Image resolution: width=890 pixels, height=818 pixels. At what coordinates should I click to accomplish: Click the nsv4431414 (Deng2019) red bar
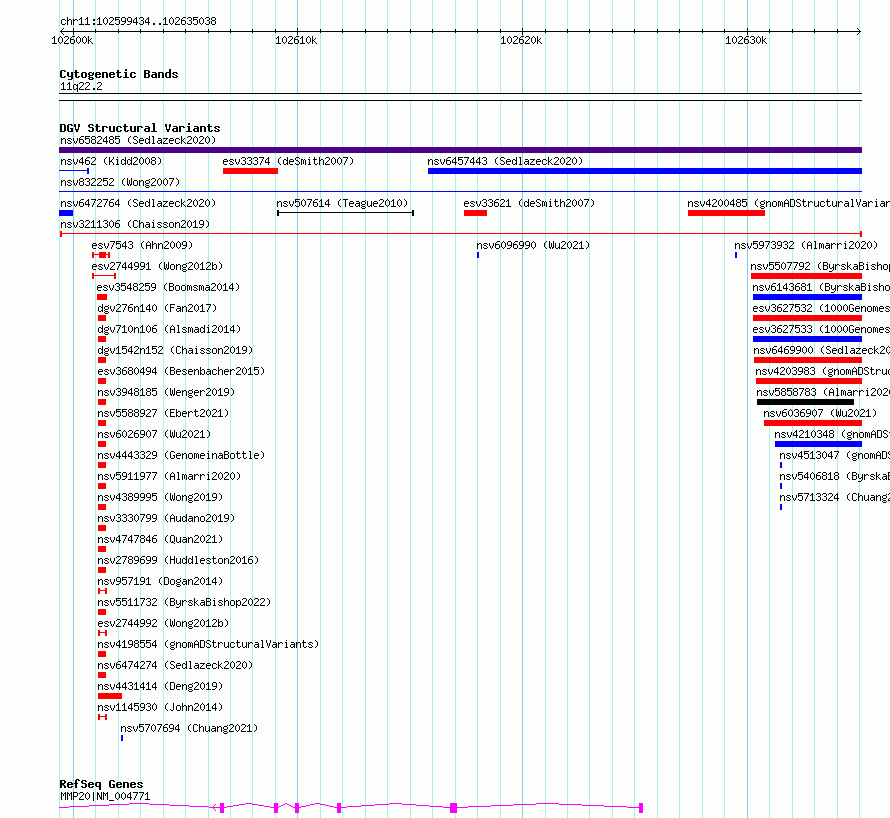coord(110,696)
